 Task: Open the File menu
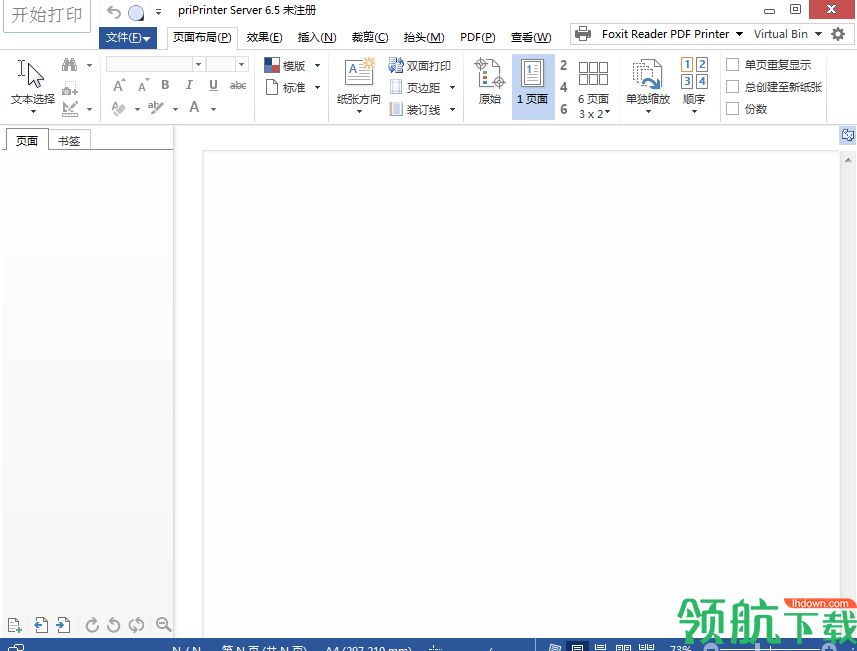(x=128, y=38)
